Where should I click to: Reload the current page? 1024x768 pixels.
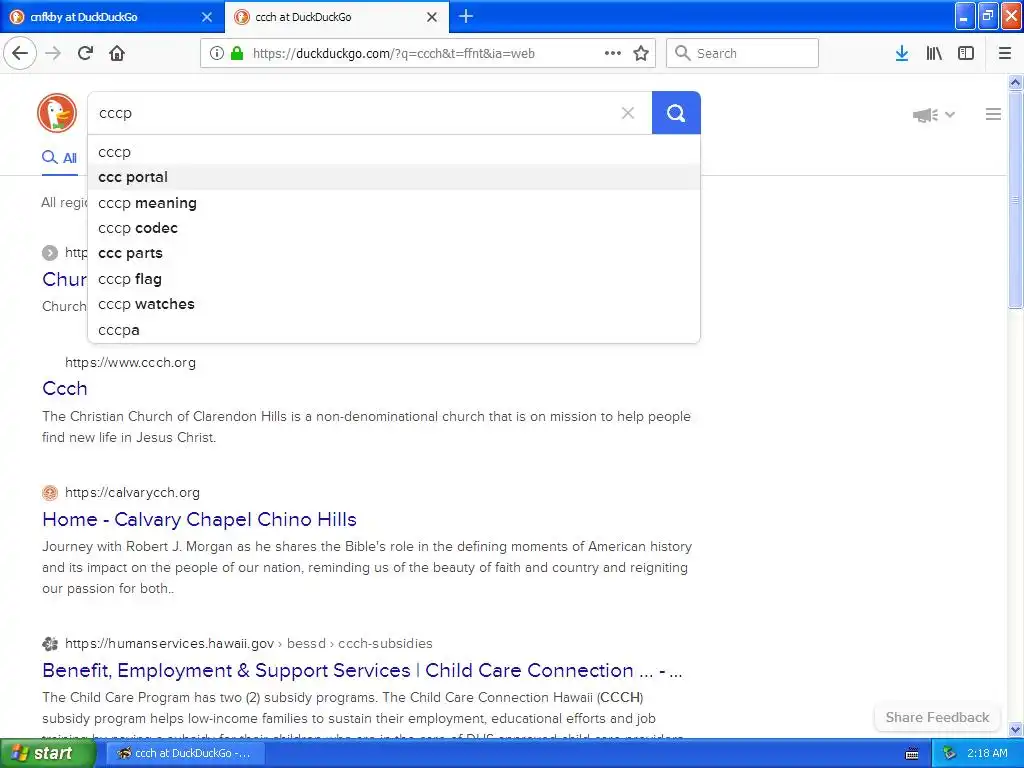coord(85,53)
